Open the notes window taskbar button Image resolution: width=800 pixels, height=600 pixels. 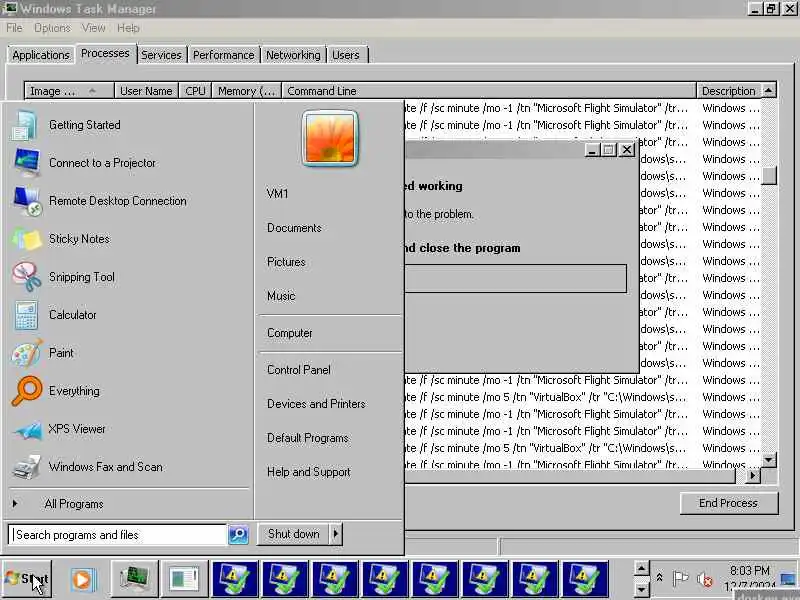coord(184,579)
